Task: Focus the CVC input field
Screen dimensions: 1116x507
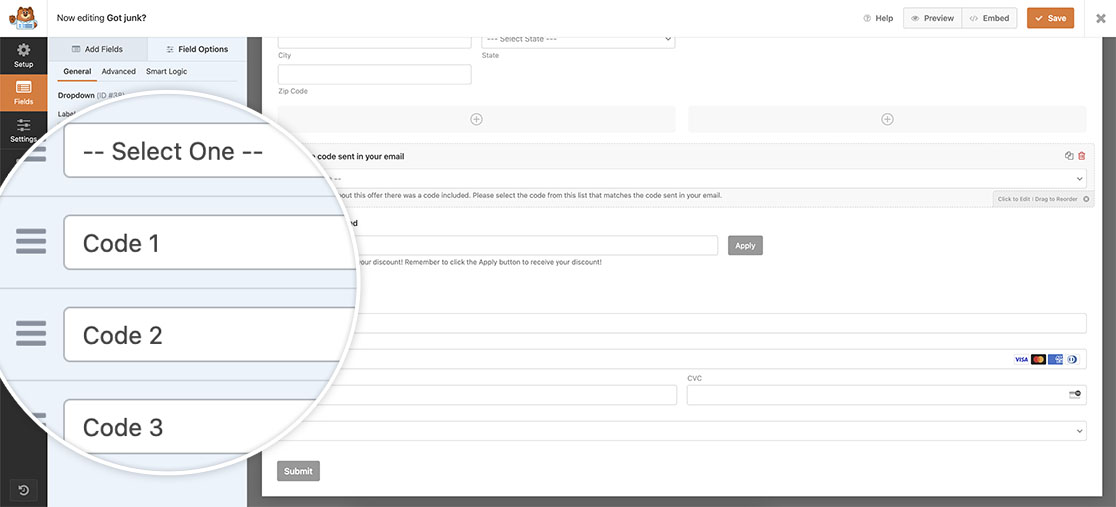Action: [x=887, y=395]
